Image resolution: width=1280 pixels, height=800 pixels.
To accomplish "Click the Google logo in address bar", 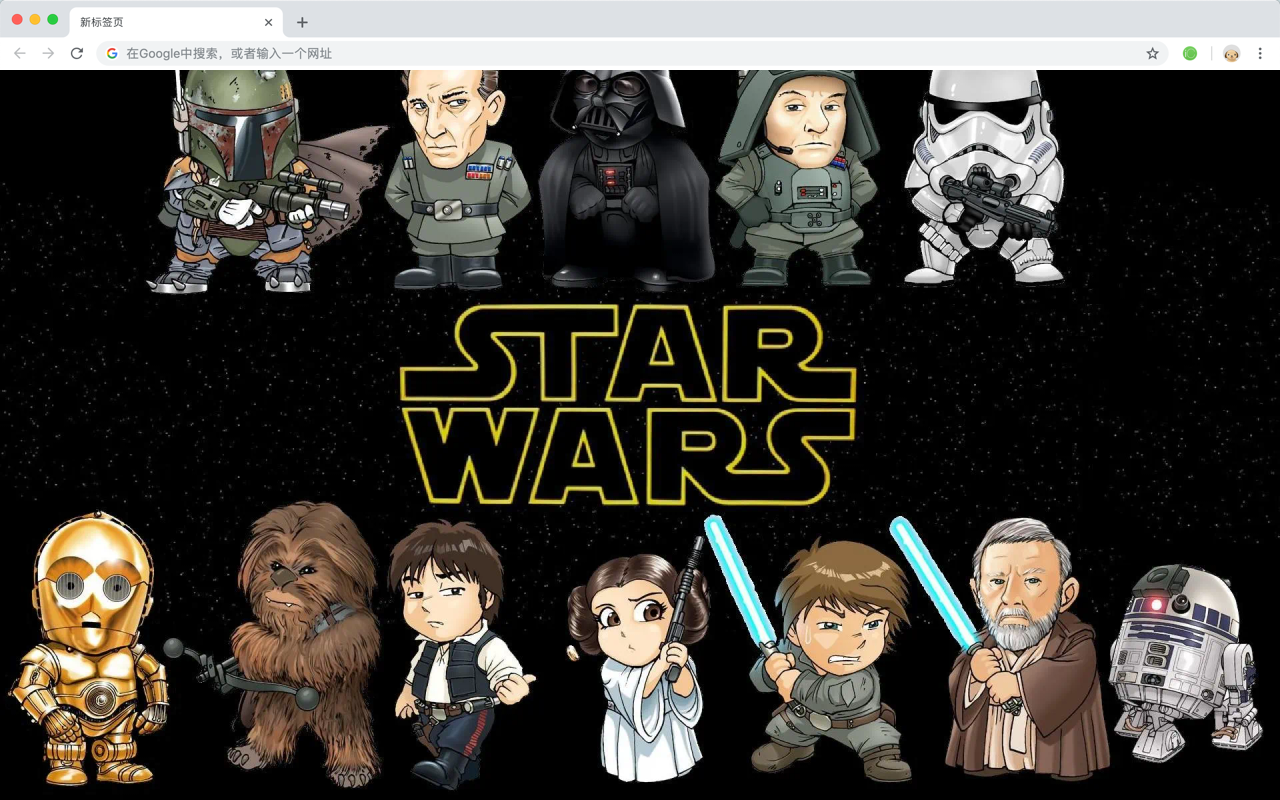I will [x=112, y=53].
